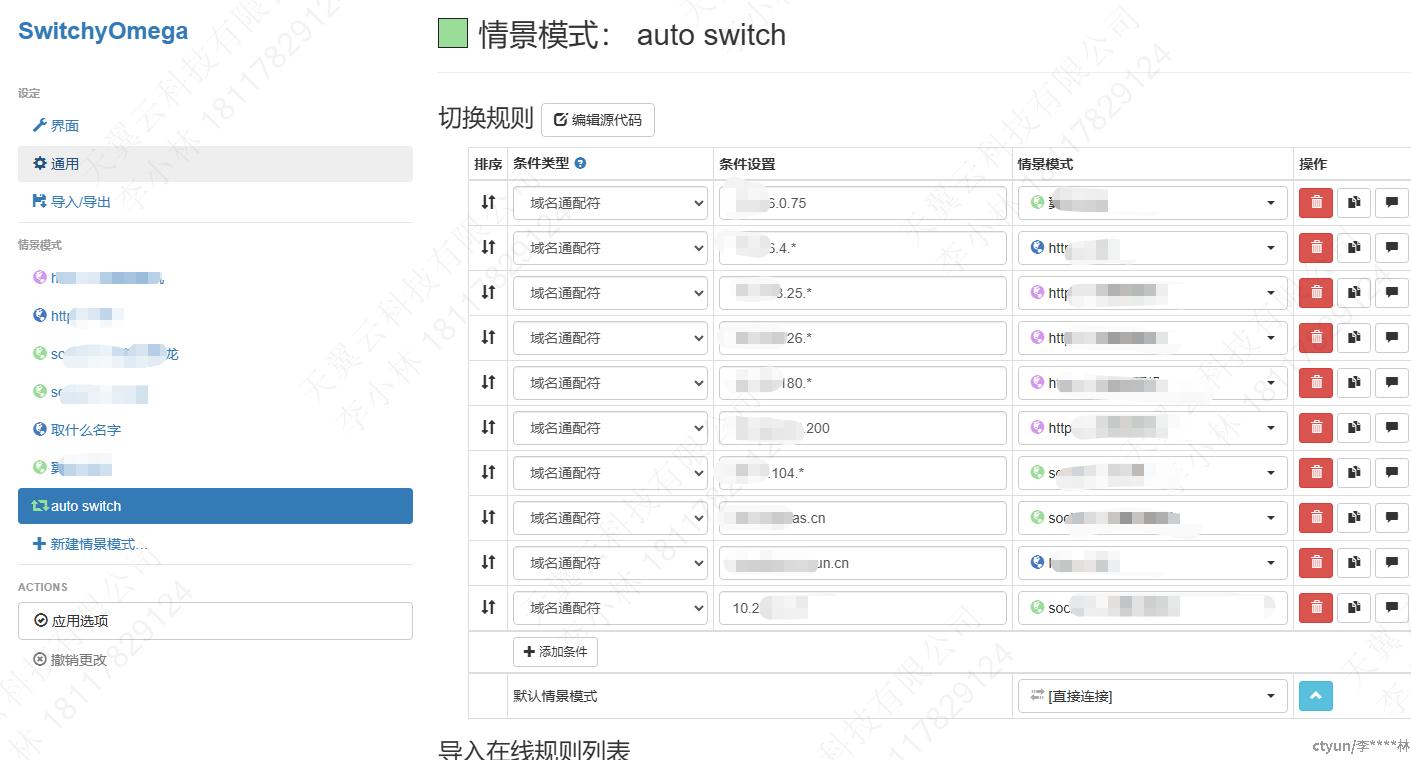This screenshot has width=1411, height=760.
Task: Delete the rule ending in .104.*
Action: coord(1315,473)
